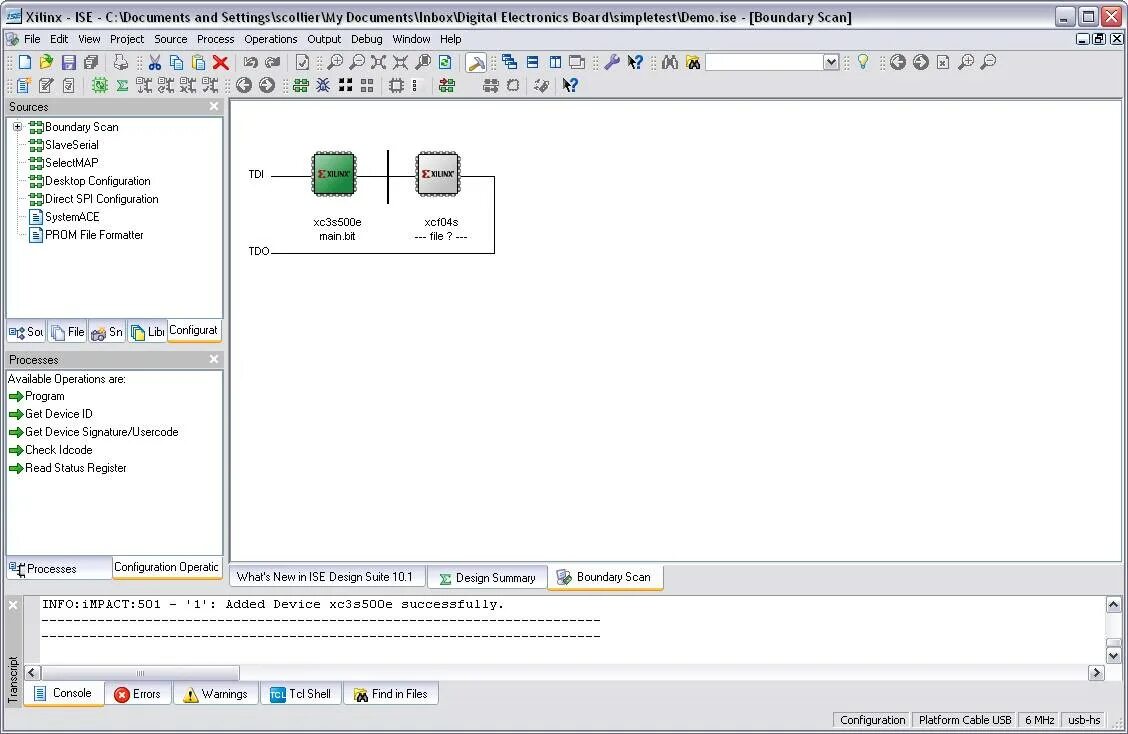Open the Errors transcript tab

click(137, 694)
